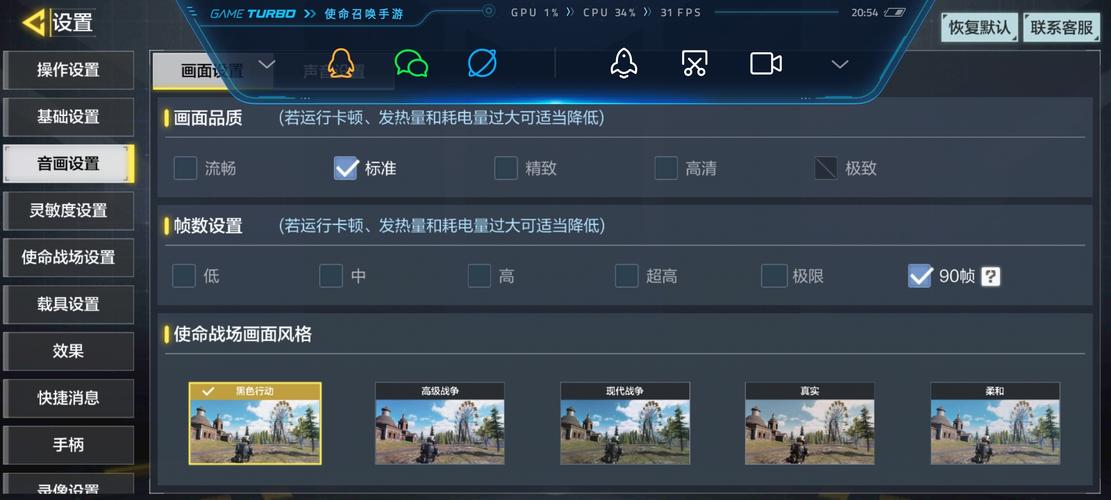1111x500 pixels.
Task: Check the battery indicator in Game Turbo bar
Action: pyautogui.click(x=896, y=13)
